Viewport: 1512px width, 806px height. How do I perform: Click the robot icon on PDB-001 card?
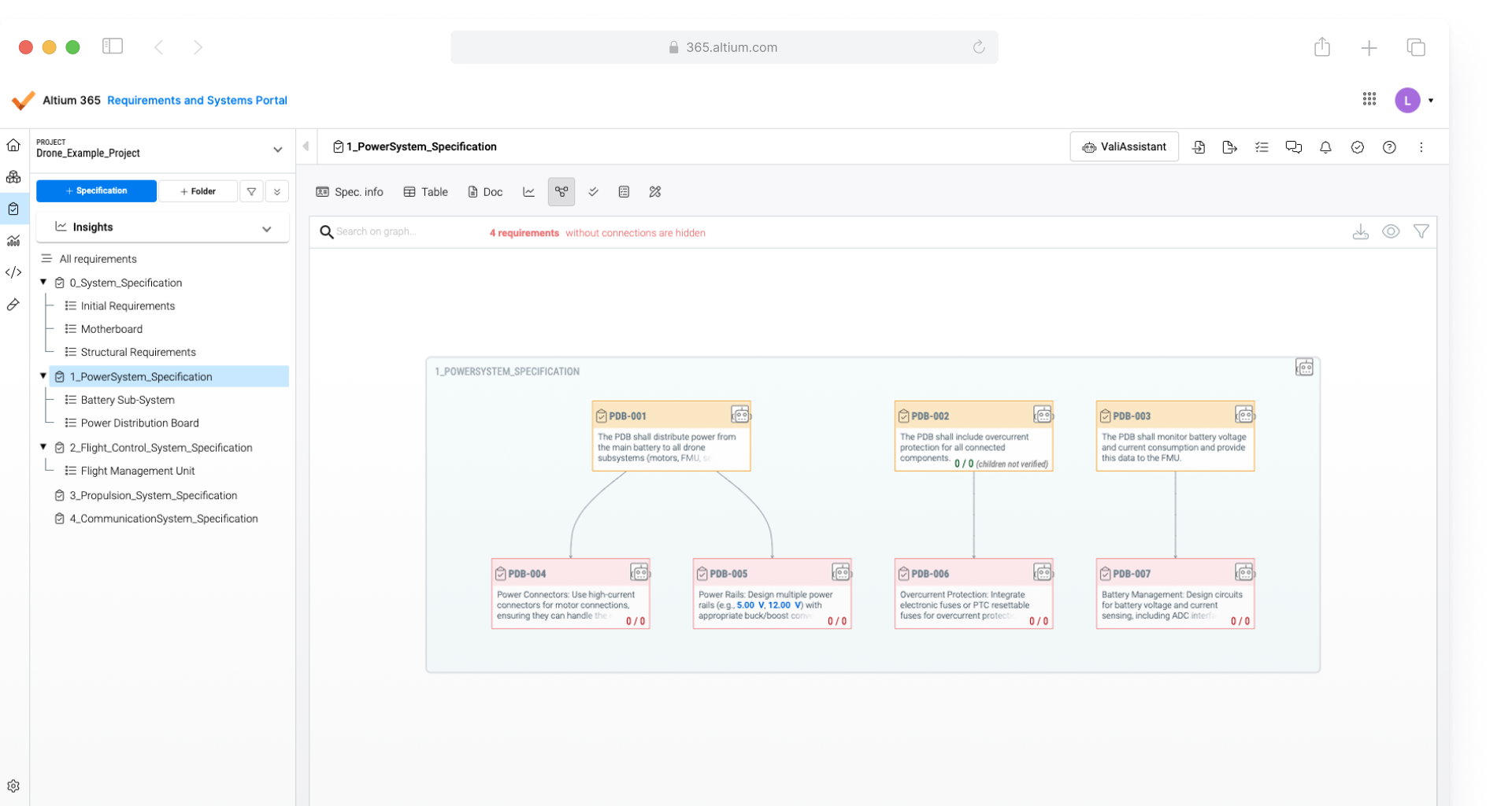click(x=740, y=415)
